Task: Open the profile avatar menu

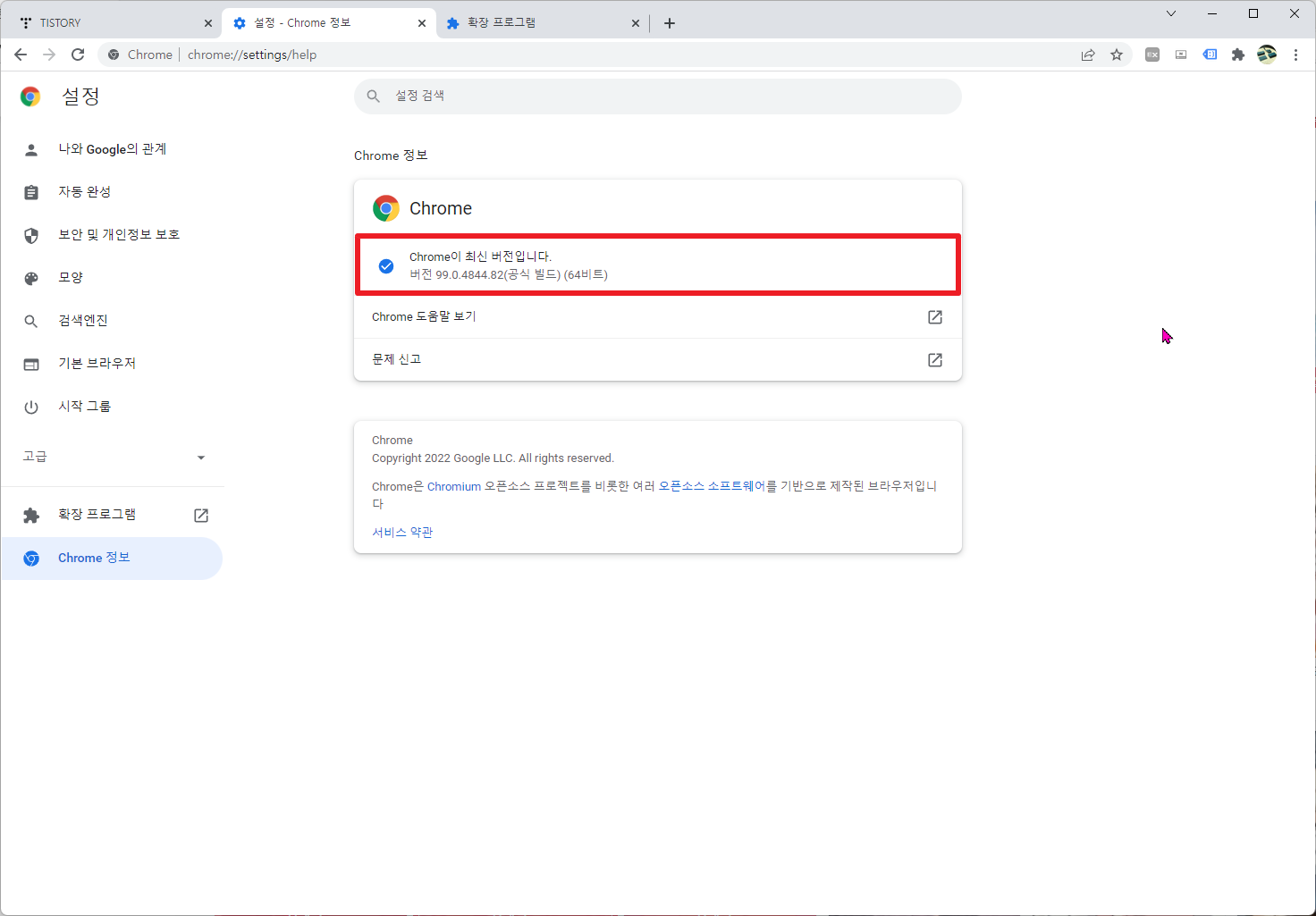Action: pos(1267,55)
